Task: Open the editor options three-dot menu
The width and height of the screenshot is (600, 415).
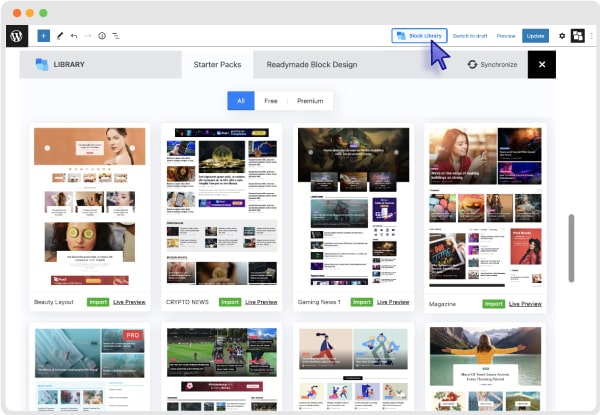Action: coord(591,35)
